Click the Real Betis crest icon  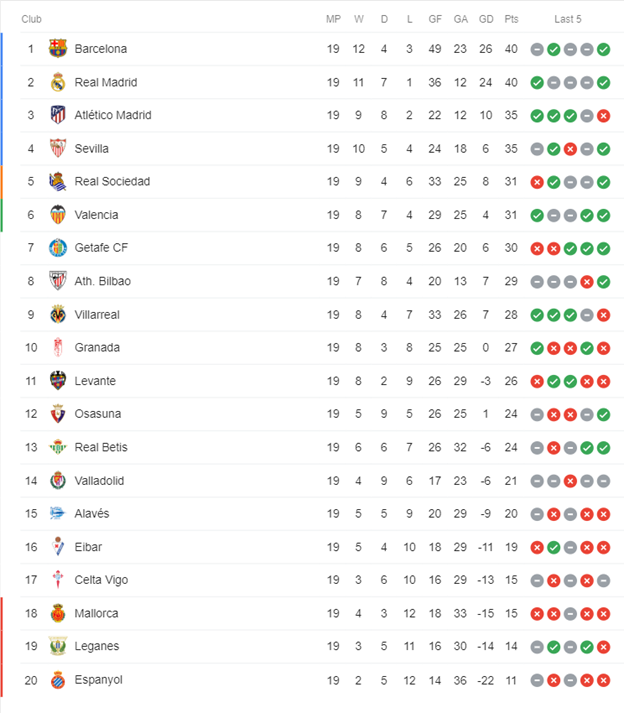click(58, 447)
